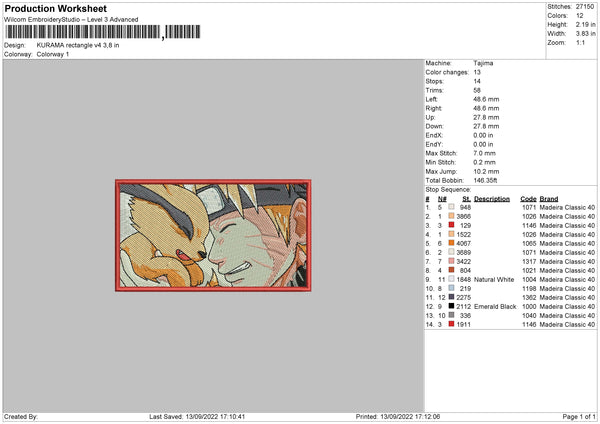Click the cream swatch in the 3689 row
Viewport: 600px width, 424px height.
pos(452,252)
